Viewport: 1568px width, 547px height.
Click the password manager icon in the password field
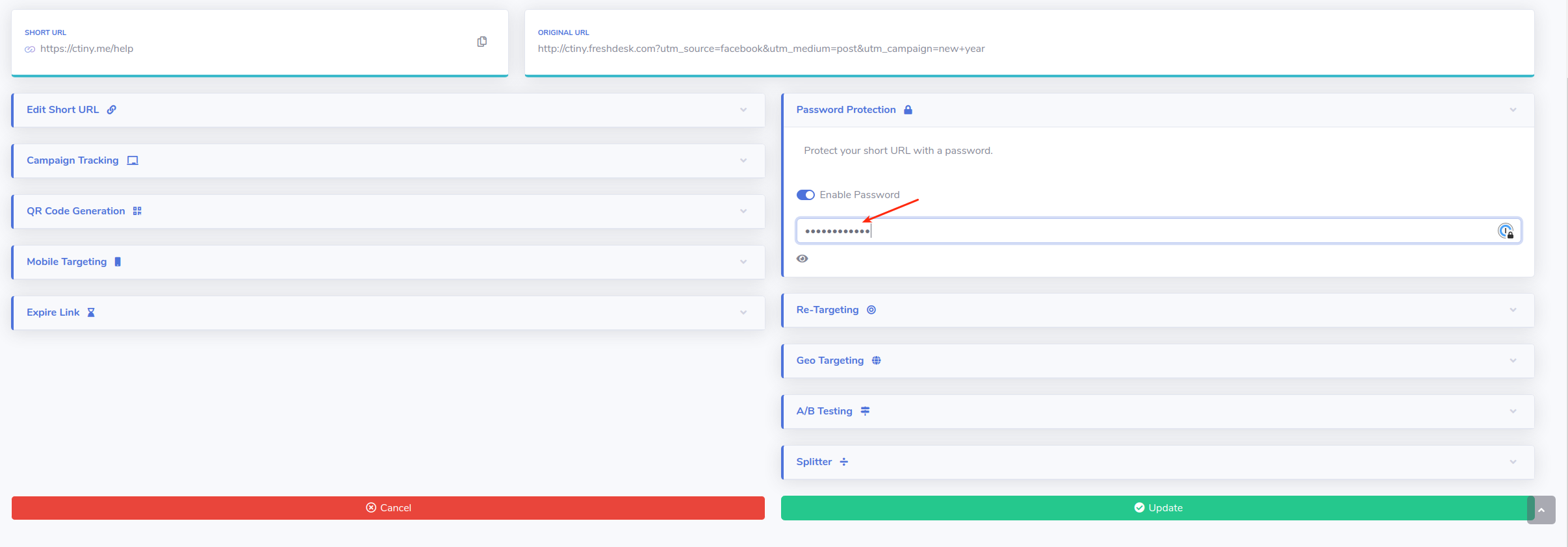(1506, 231)
